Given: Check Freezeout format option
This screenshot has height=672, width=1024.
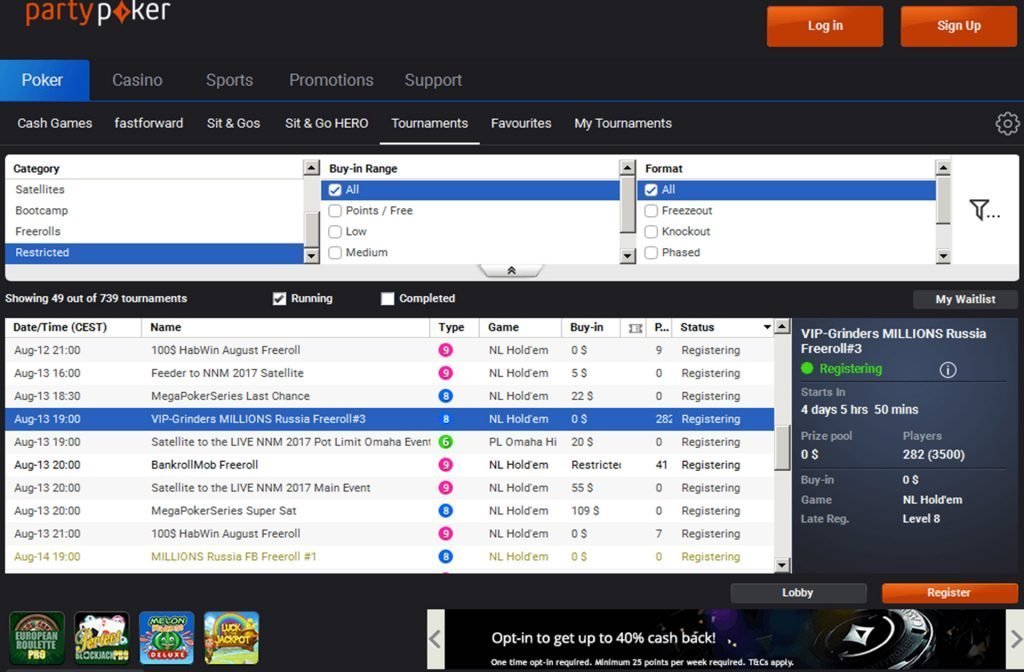Looking at the screenshot, I should click(651, 210).
